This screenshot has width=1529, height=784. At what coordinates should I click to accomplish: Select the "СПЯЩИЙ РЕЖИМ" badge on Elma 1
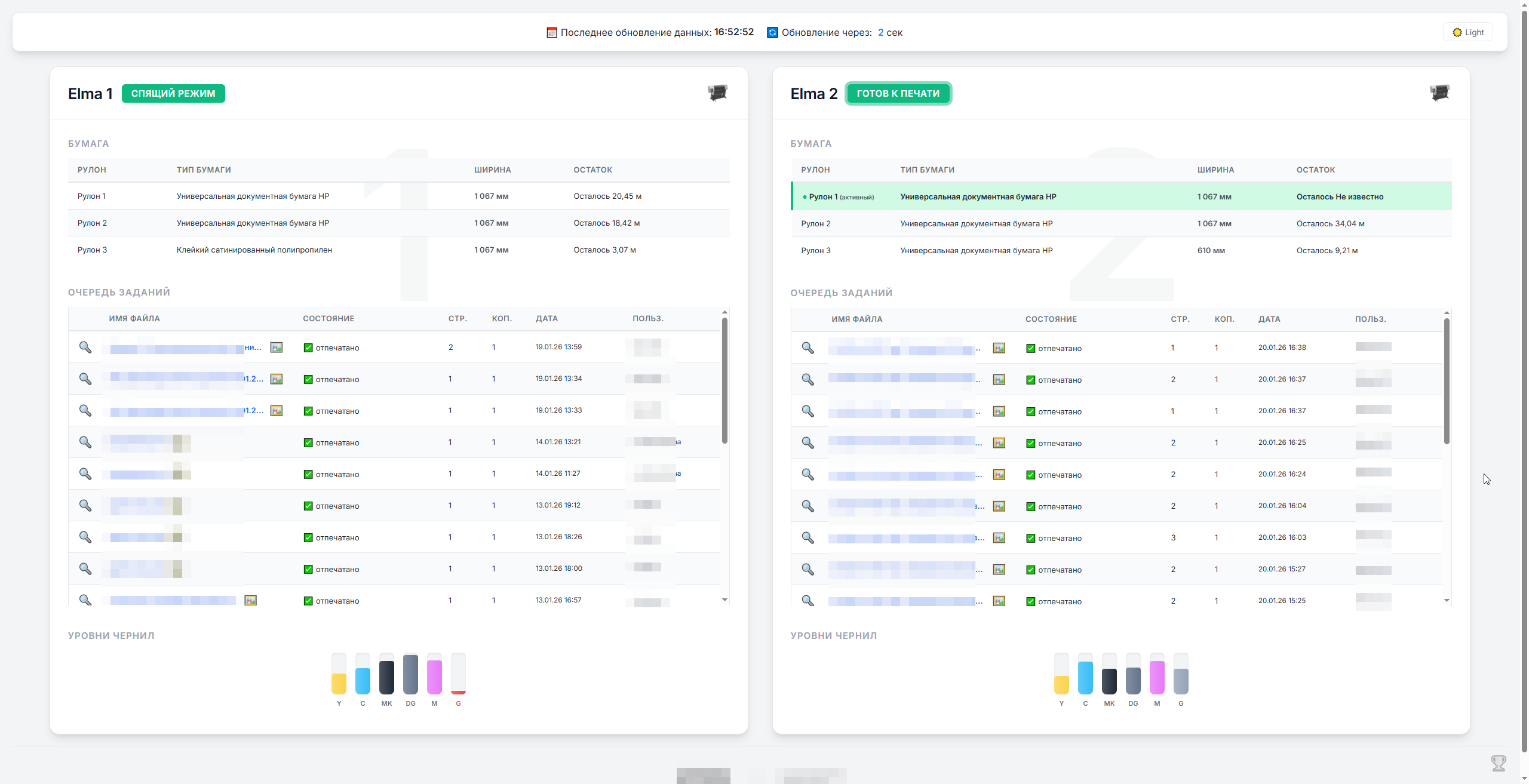173,93
